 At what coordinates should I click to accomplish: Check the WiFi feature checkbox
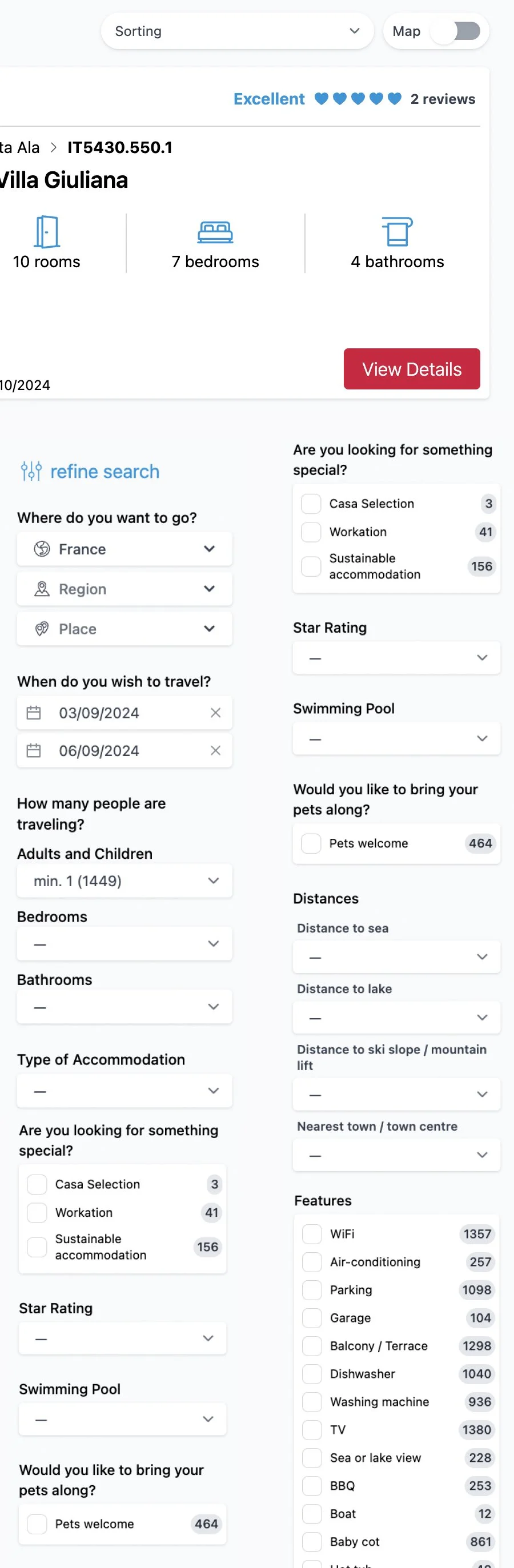[x=312, y=1234]
